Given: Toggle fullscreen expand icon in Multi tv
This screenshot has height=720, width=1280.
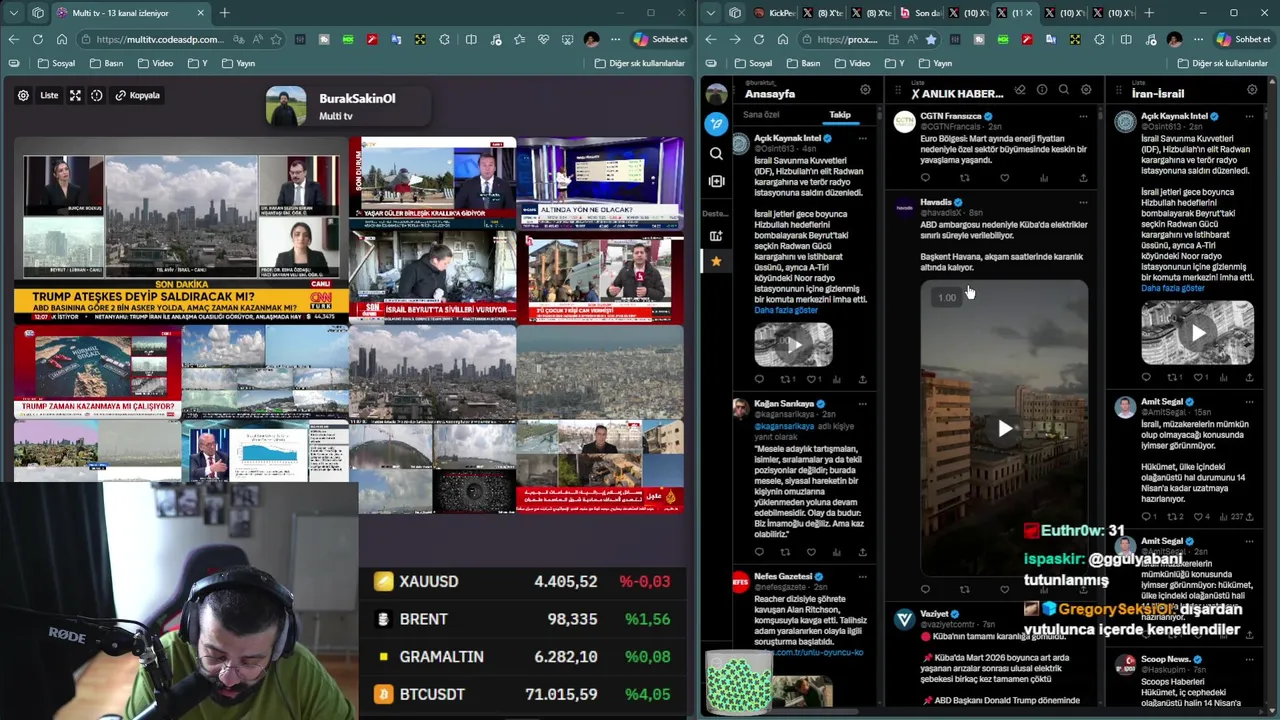Looking at the screenshot, I should (x=75, y=95).
